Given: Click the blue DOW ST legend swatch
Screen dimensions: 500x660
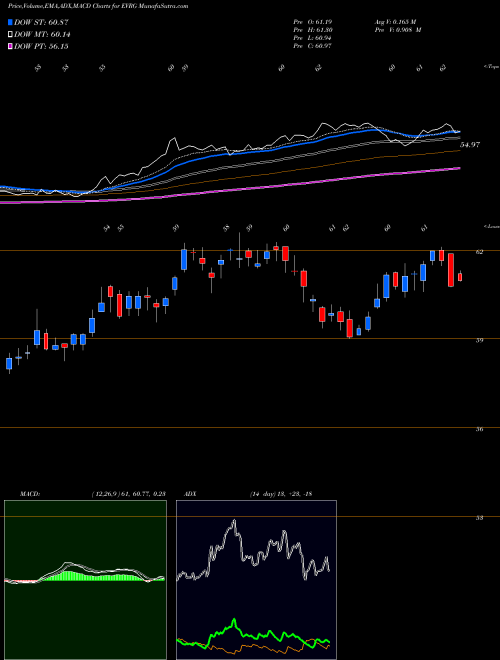Looking at the screenshot, I should (10, 22).
